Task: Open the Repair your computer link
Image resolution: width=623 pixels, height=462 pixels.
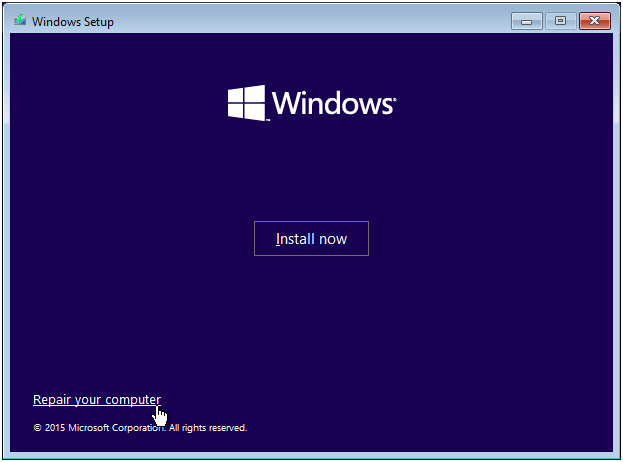Action: pos(97,399)
